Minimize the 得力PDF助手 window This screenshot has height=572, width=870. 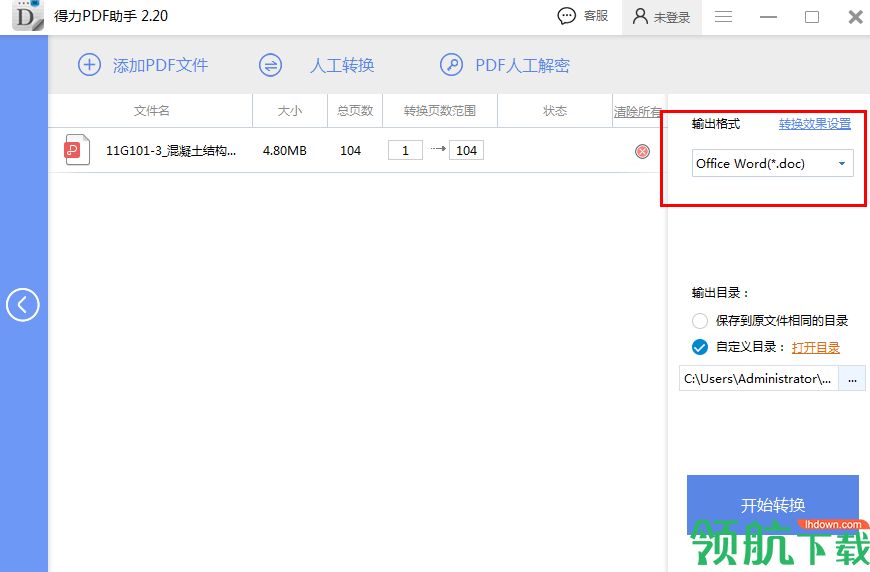click(x=768, y=17)
